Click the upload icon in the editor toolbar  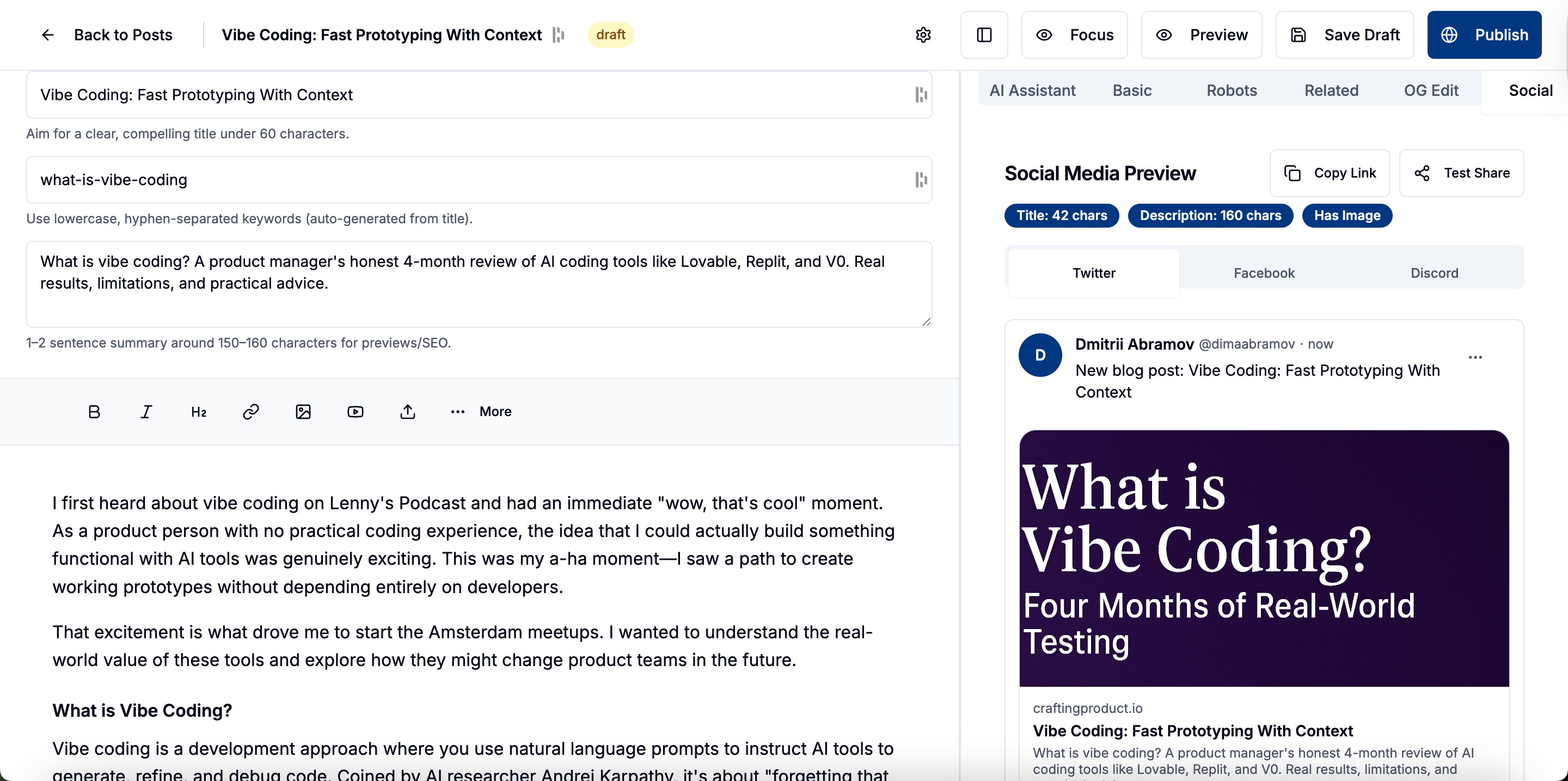click(x=408, y=412)
